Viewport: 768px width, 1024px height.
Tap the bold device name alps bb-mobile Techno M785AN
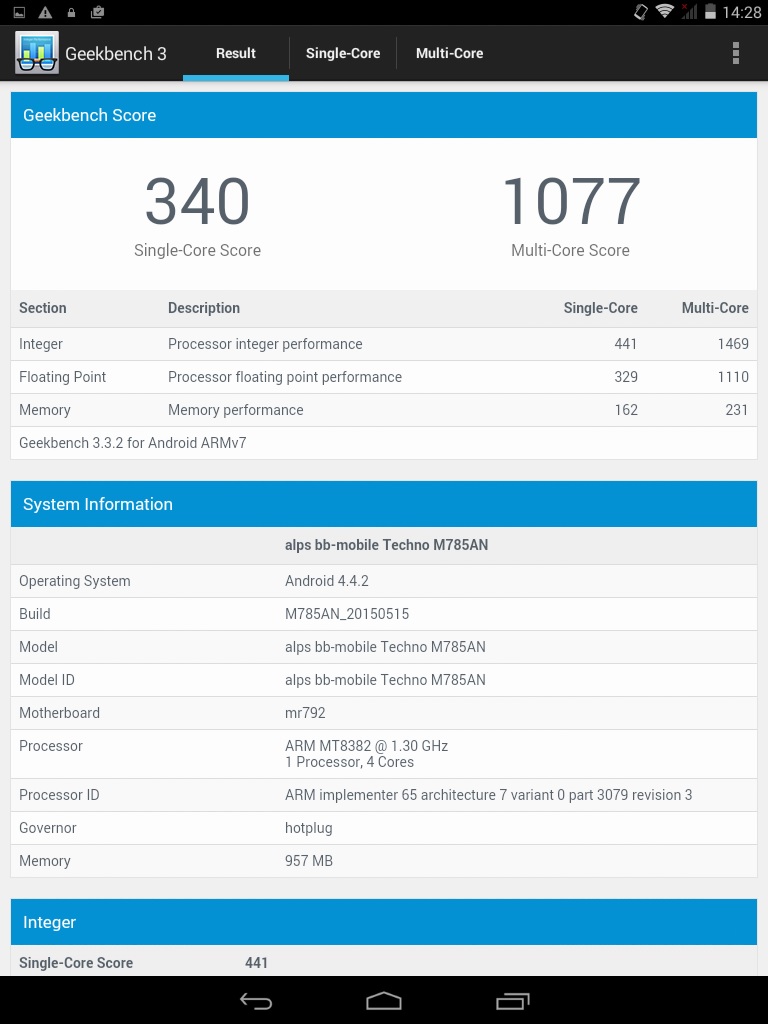click(x=387, y=545)
